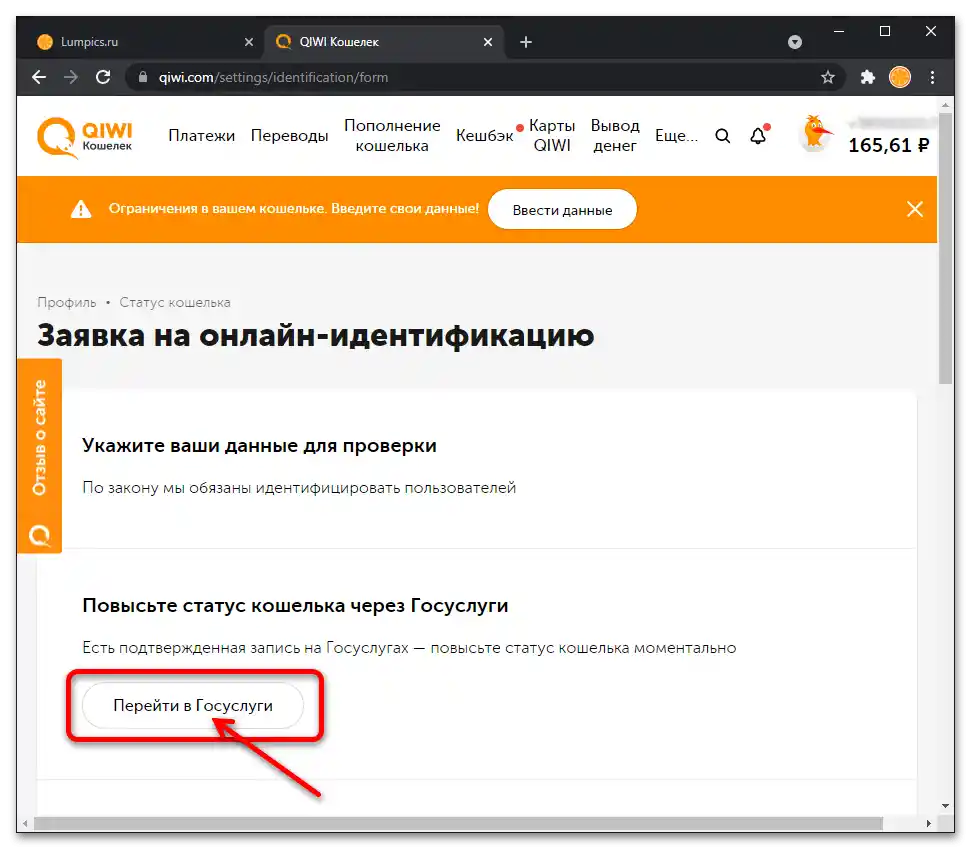Click the Перейти в Госуслуги button
Viewport: 971px width, 849px height.
tap(193, 705)
